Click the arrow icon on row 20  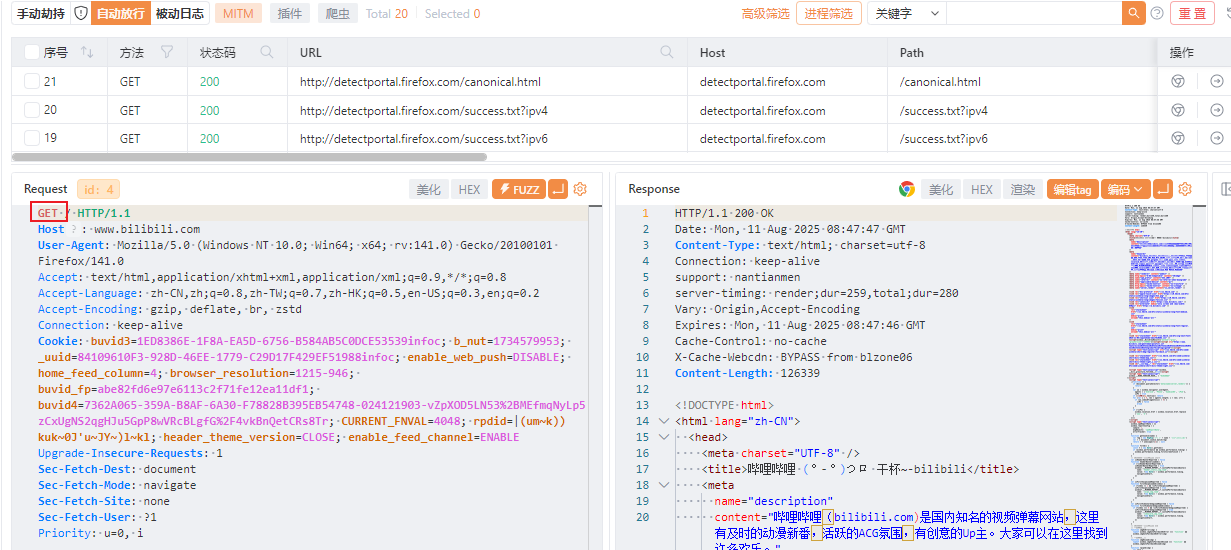point(1216,110)
